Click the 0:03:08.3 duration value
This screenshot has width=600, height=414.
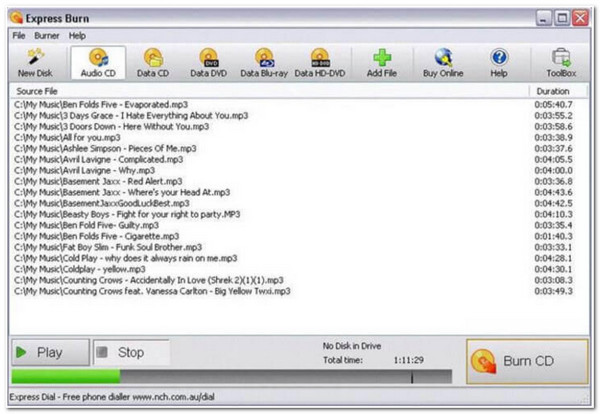pyautogui.click(x=553, y=280)
